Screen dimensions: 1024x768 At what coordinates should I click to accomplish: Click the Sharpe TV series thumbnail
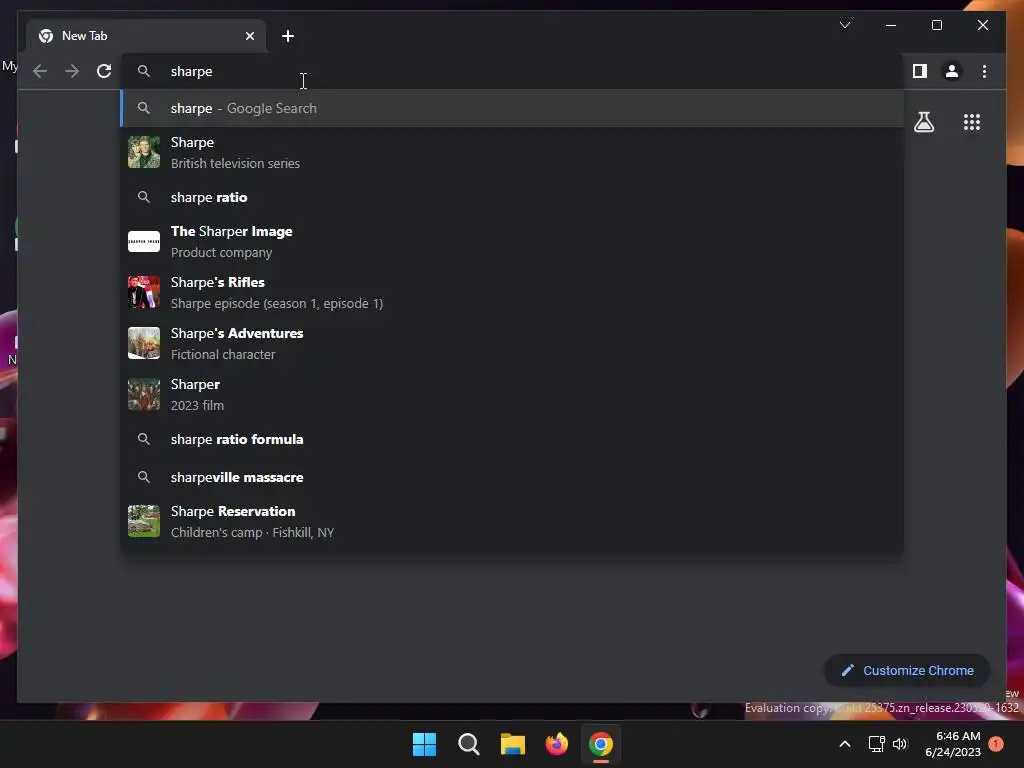(144, 152)
